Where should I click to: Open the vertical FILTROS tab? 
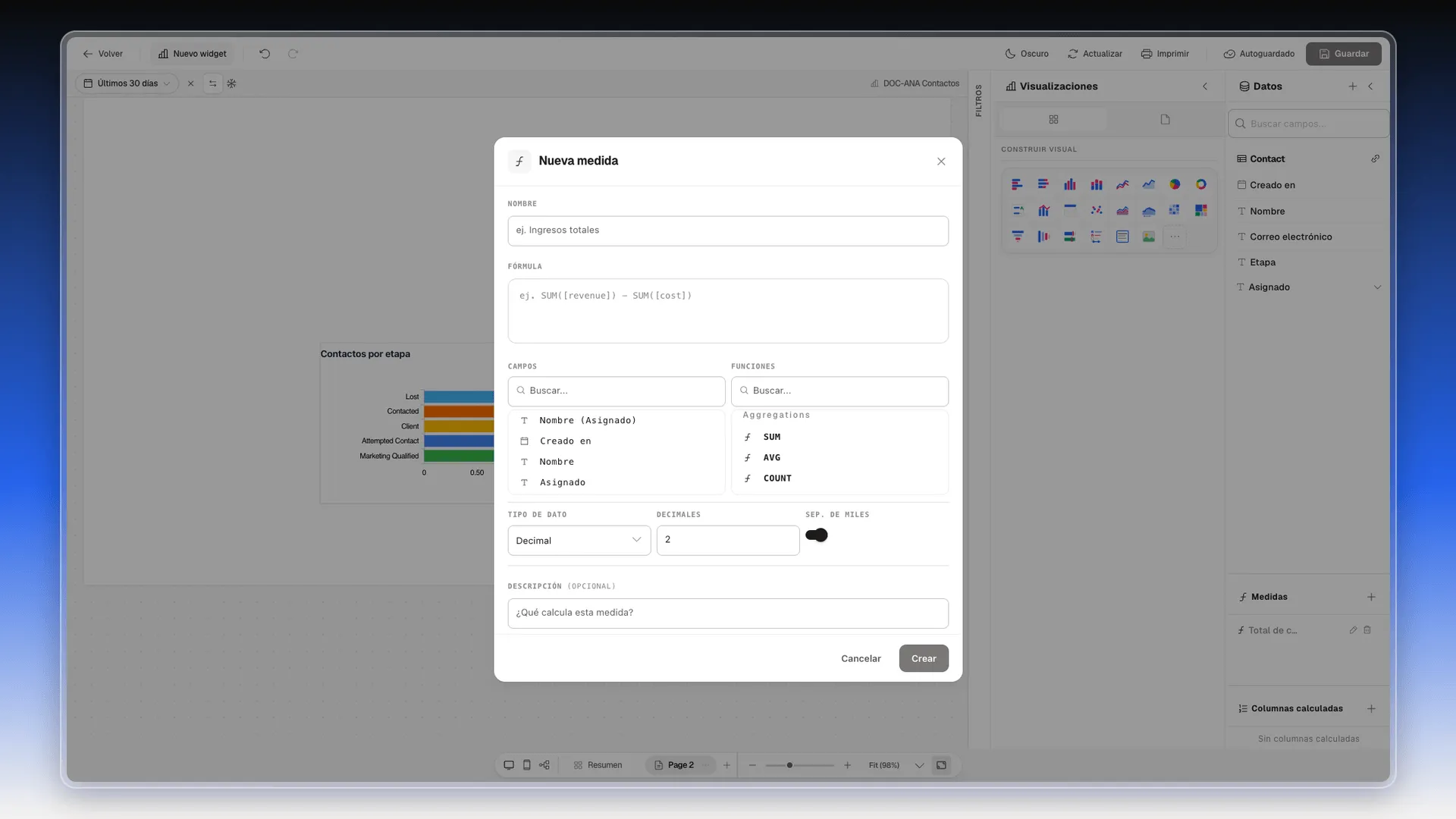coord(979,100)
